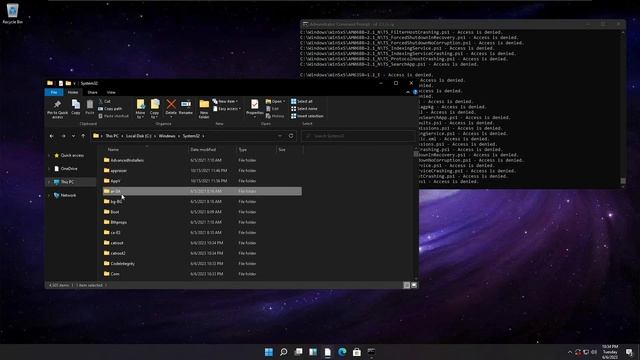Select the AppV folder

point(115,181)
